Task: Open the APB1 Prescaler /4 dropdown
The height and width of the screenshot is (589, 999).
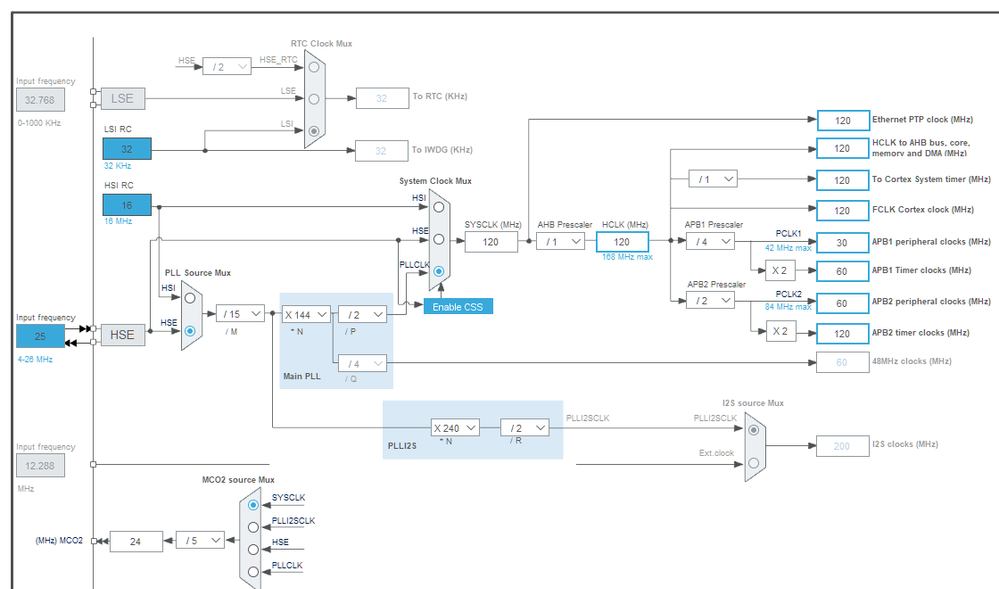Action: click(x=710, y=242)
